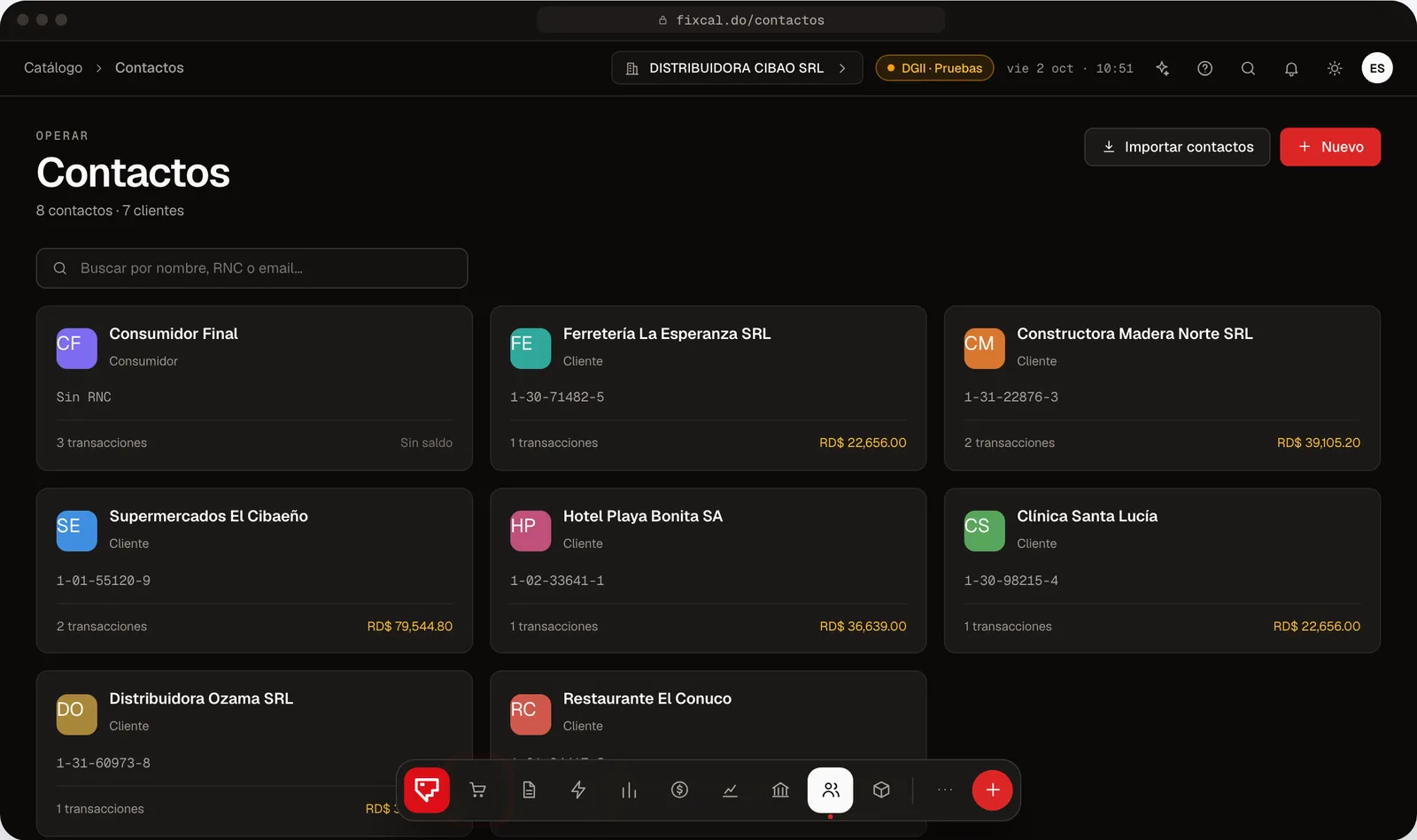Click the RD$ 36,639.00 balance
The width and height of the screenshot is (1417, 840).
(863, 627)
